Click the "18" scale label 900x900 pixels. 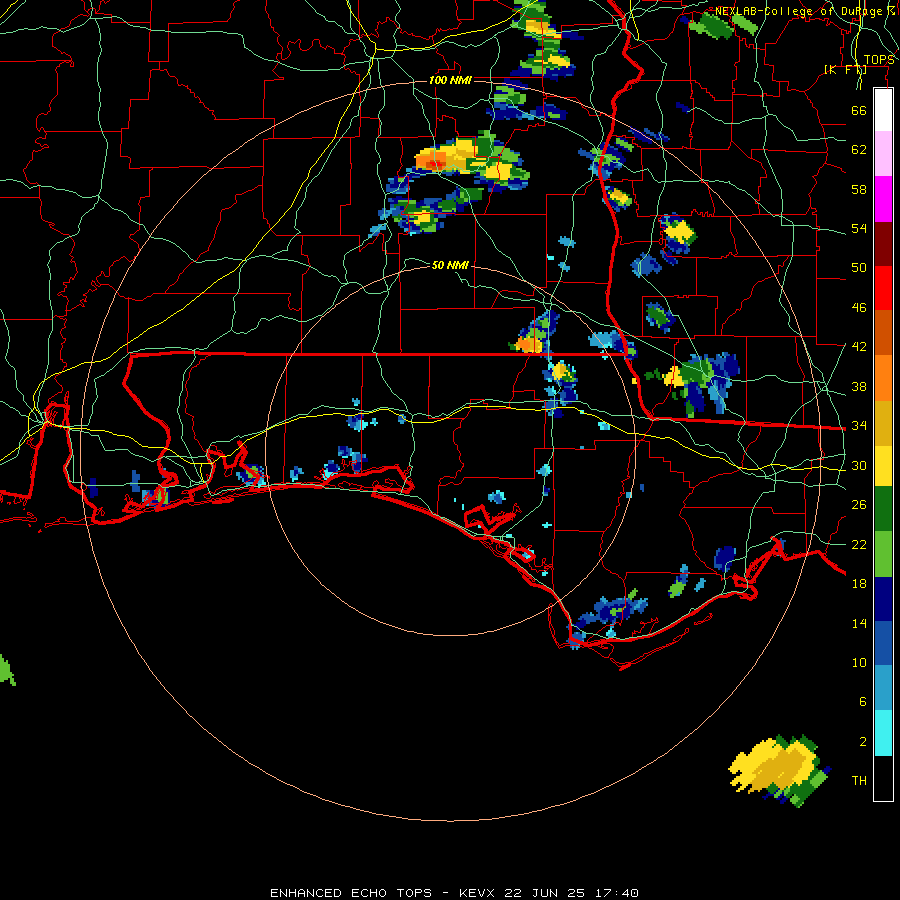pos(859,584)
